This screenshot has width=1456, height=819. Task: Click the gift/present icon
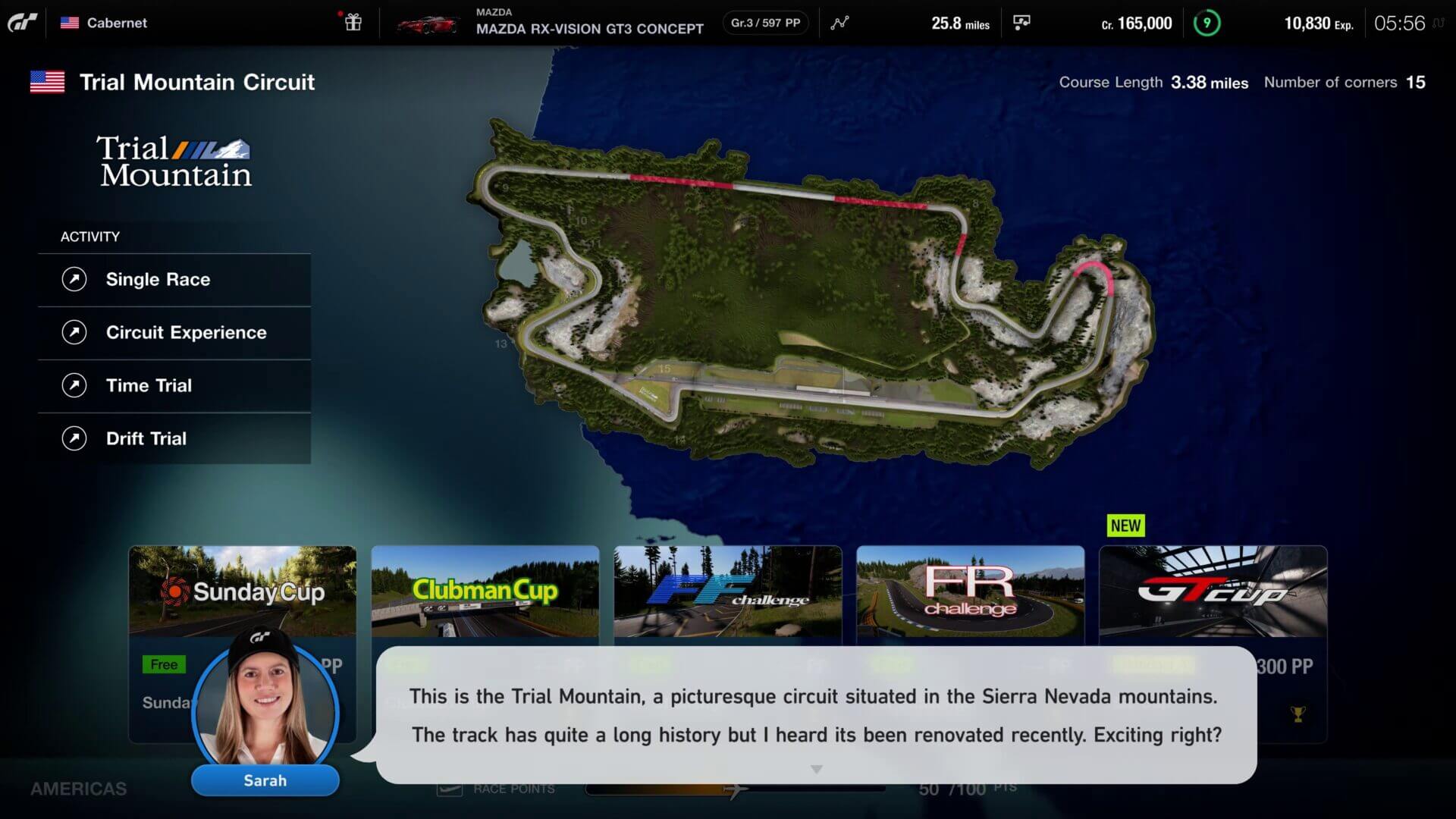(353, 22)
